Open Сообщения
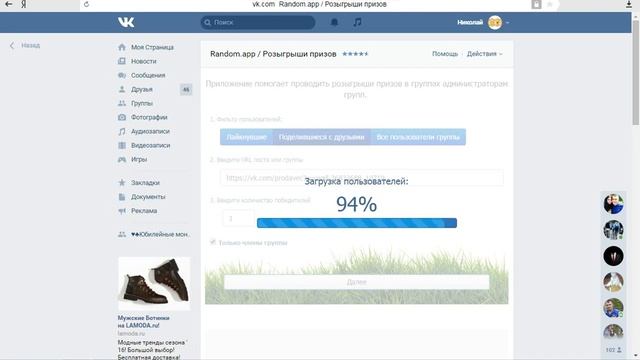 [x=148, y=75]
